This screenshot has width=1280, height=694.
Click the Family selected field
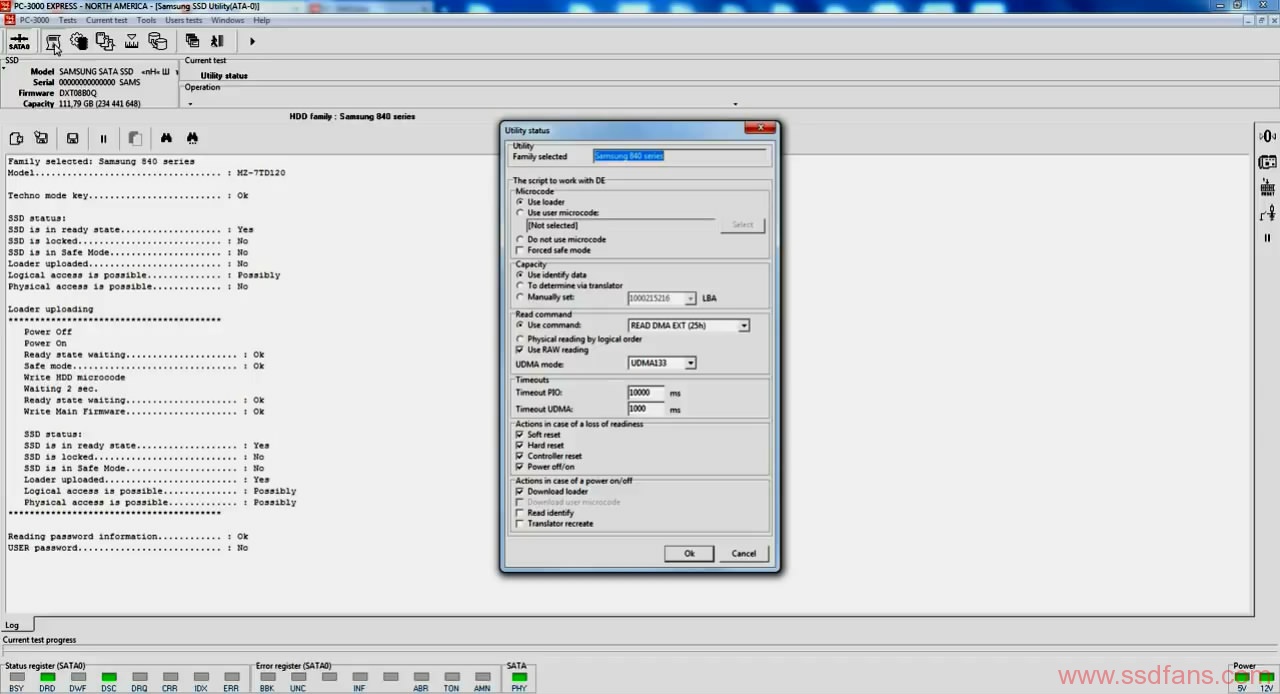point(679,156)
